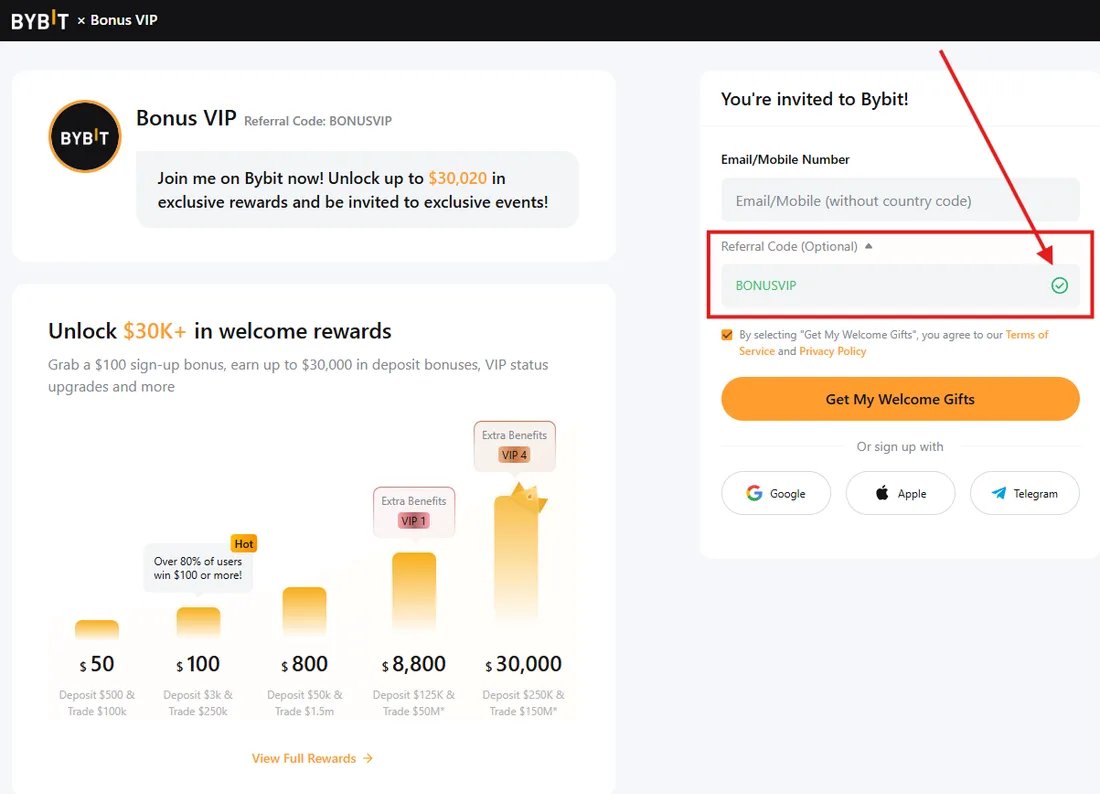Click the 'Referral Code: BONUSVIP' header text

click(318, 121)
